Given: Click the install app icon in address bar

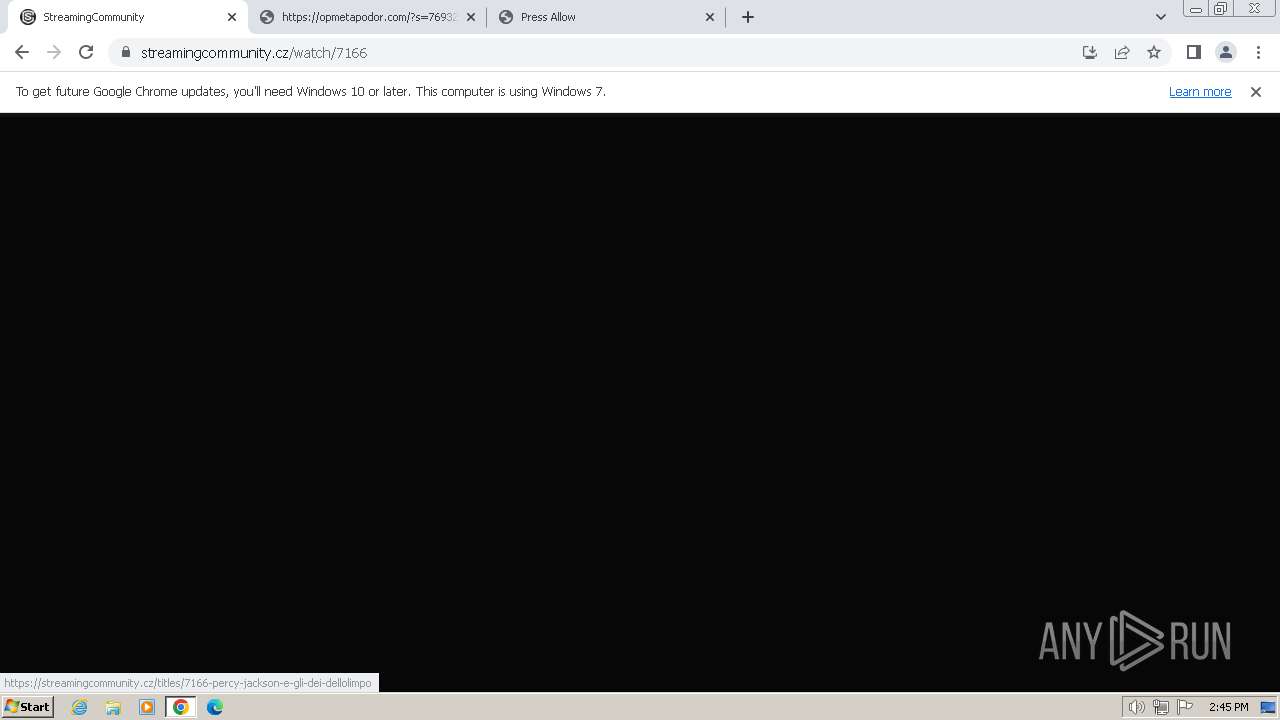Looking at the screenshot, I should (x=1090, y=52).
